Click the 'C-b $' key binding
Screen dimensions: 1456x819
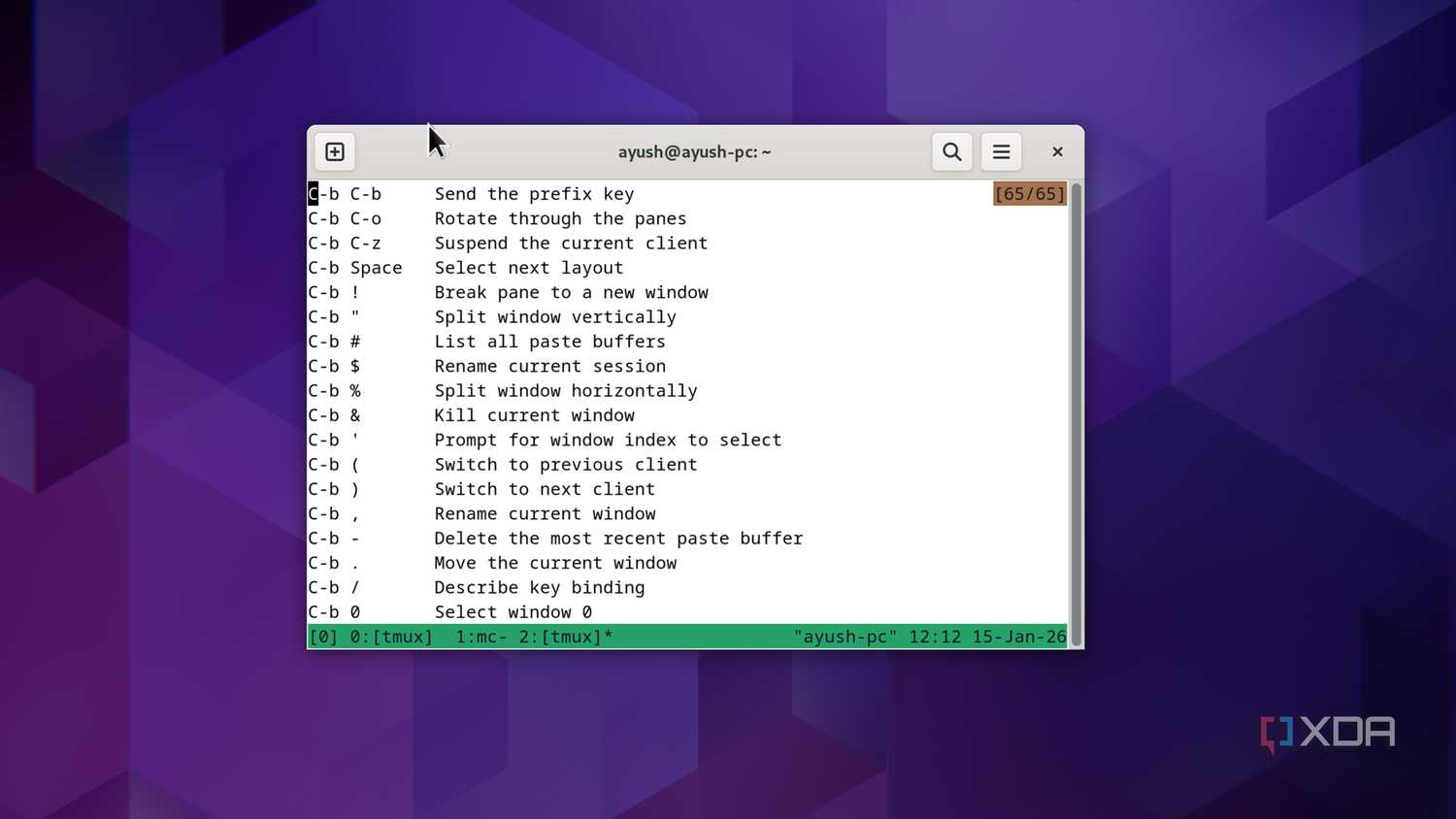334,366
